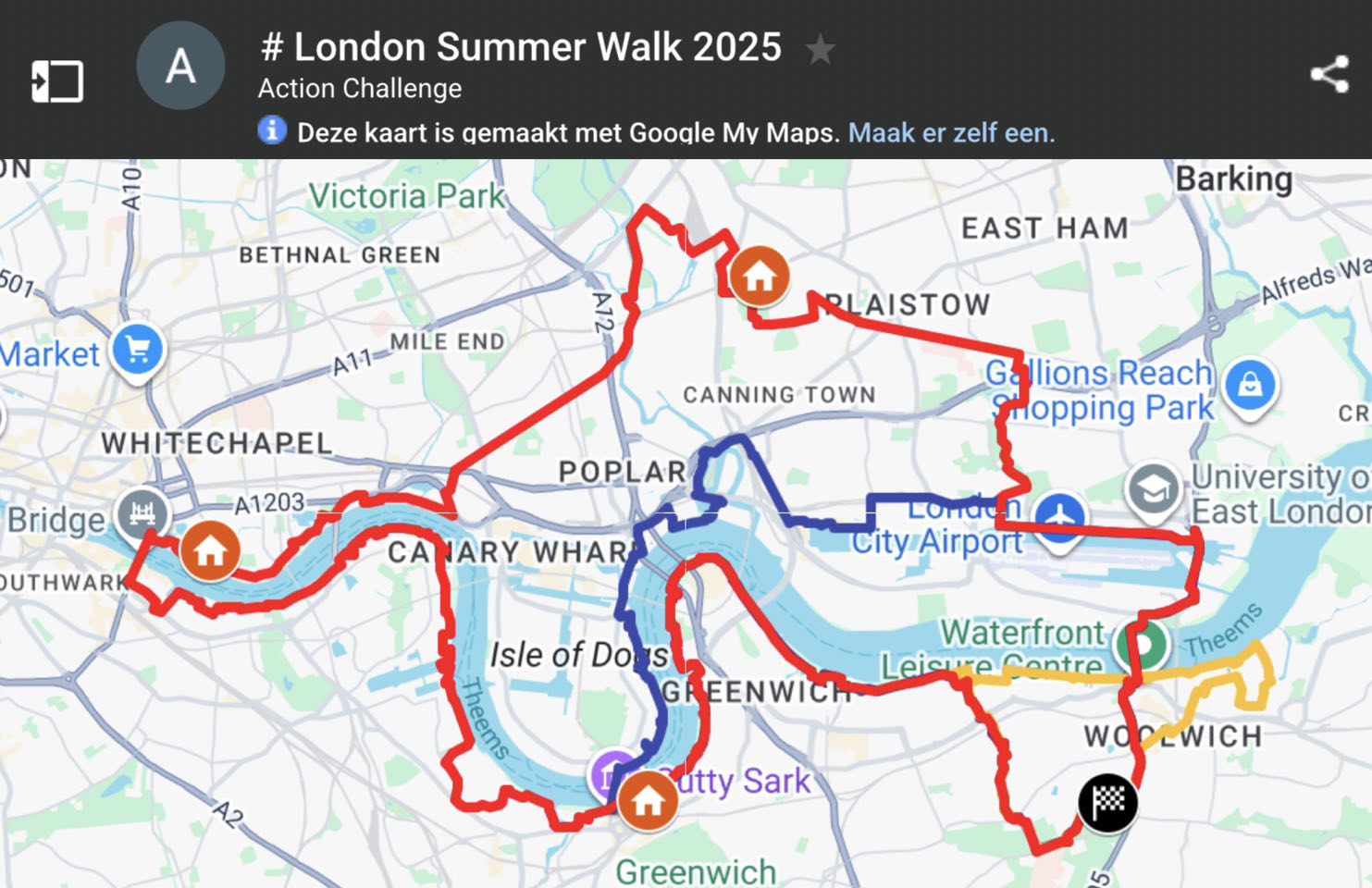
Task: Follow the 'Maak er zelf een' link
Action: (x=951, y=132)
